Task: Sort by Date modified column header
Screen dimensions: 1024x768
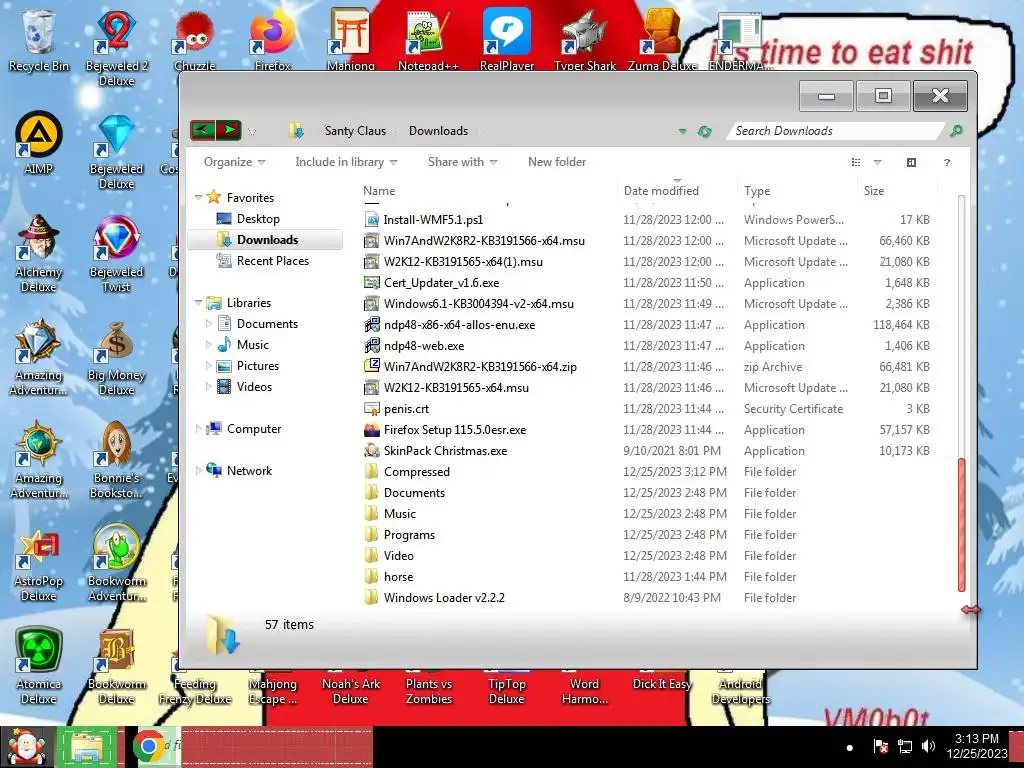Action: (x=677, y=191)
